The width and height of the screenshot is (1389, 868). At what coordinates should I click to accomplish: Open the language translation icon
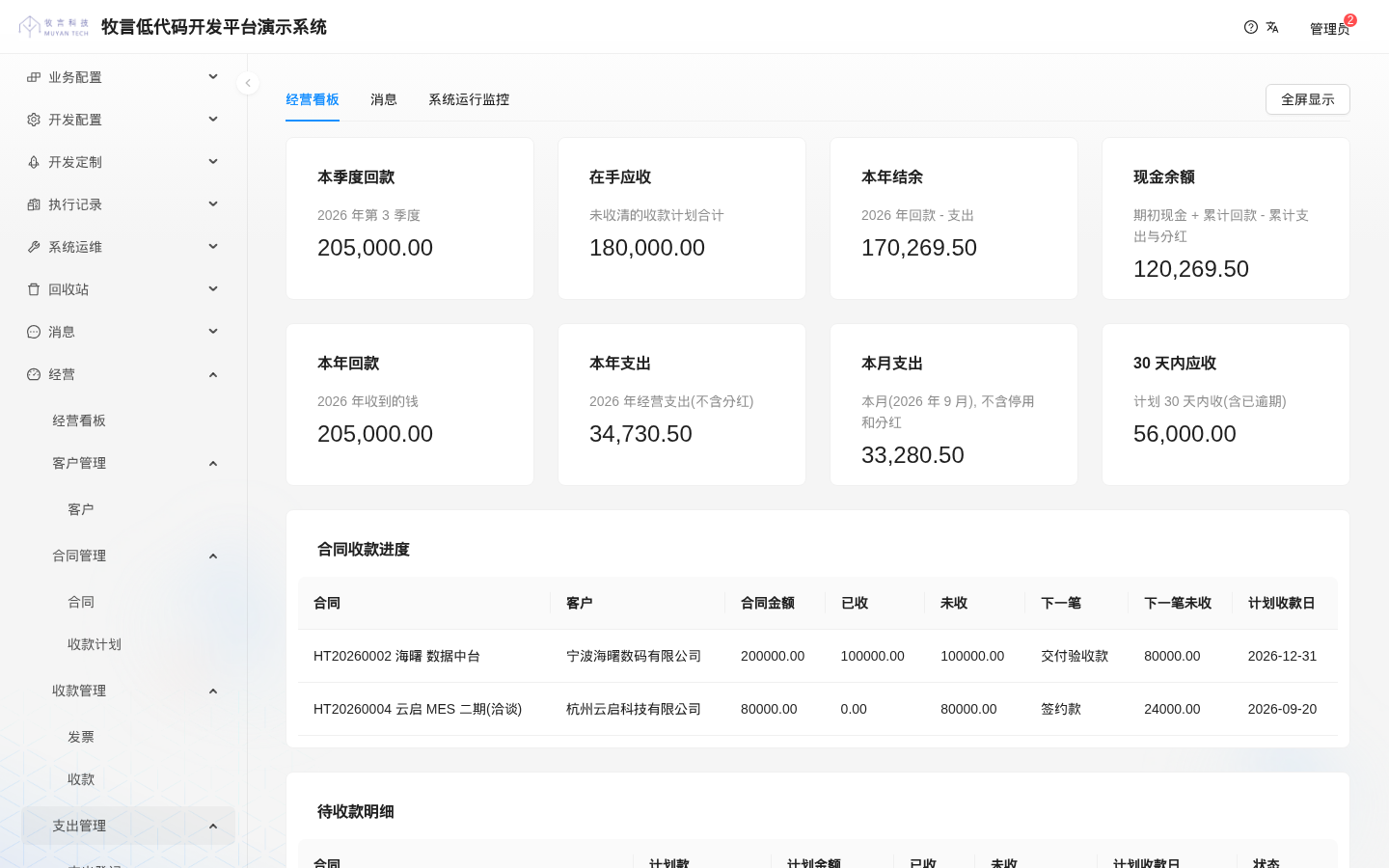[1272, 27]
